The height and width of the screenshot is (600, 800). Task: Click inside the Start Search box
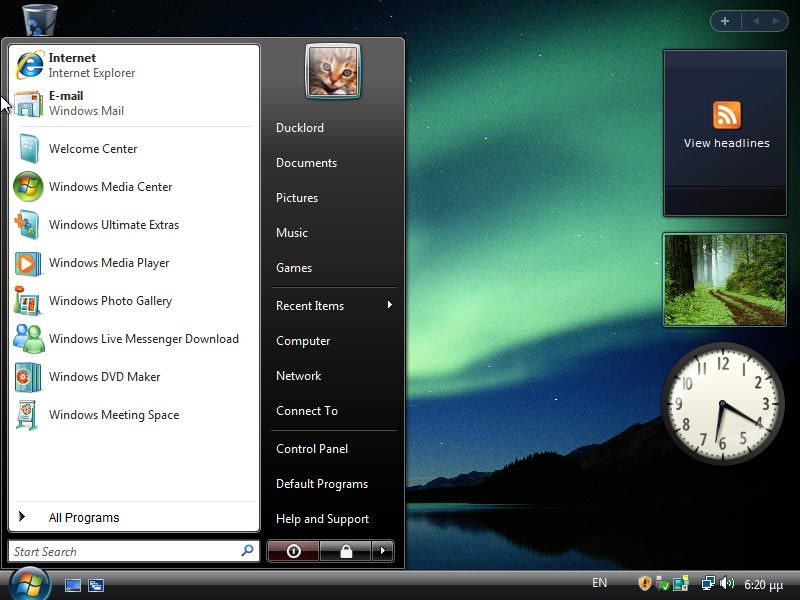(x=120, y=551)
